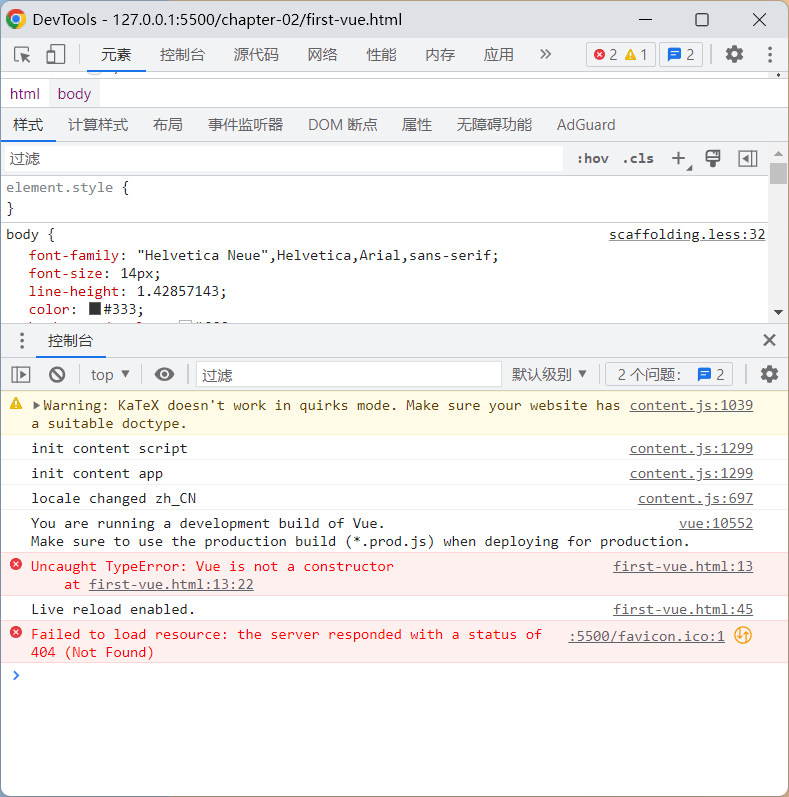Image resolution: width=789 pixels, height=797 pixels.
Task: Open the customize DevTools three-dot menu
Action: 770,54
